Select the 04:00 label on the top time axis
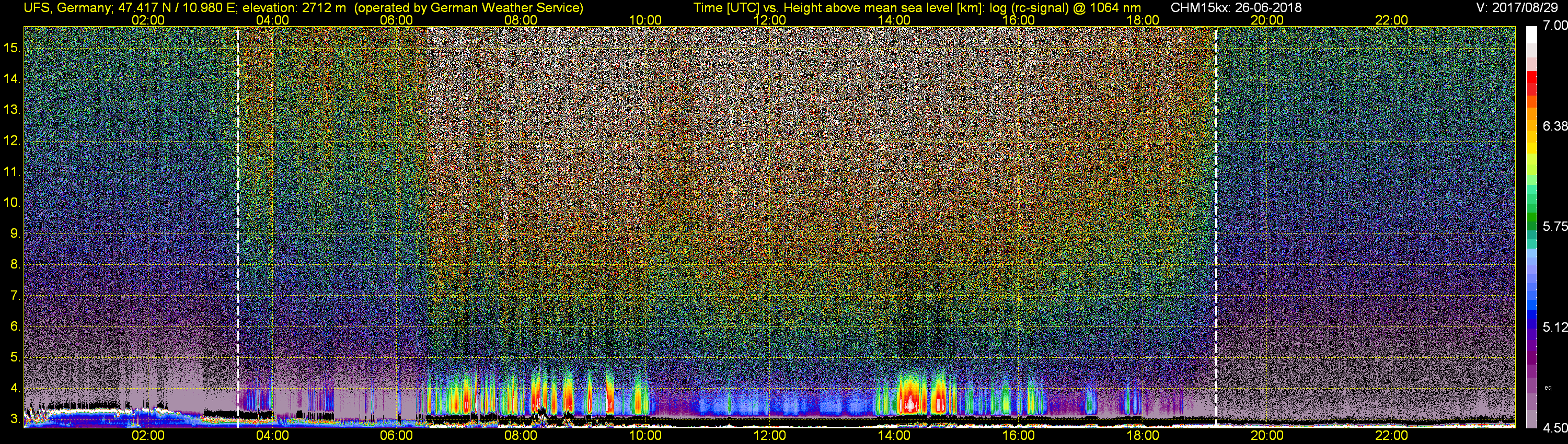Image resolution: width=1568 pixels, height=444 pixels. tap(272, 20)
